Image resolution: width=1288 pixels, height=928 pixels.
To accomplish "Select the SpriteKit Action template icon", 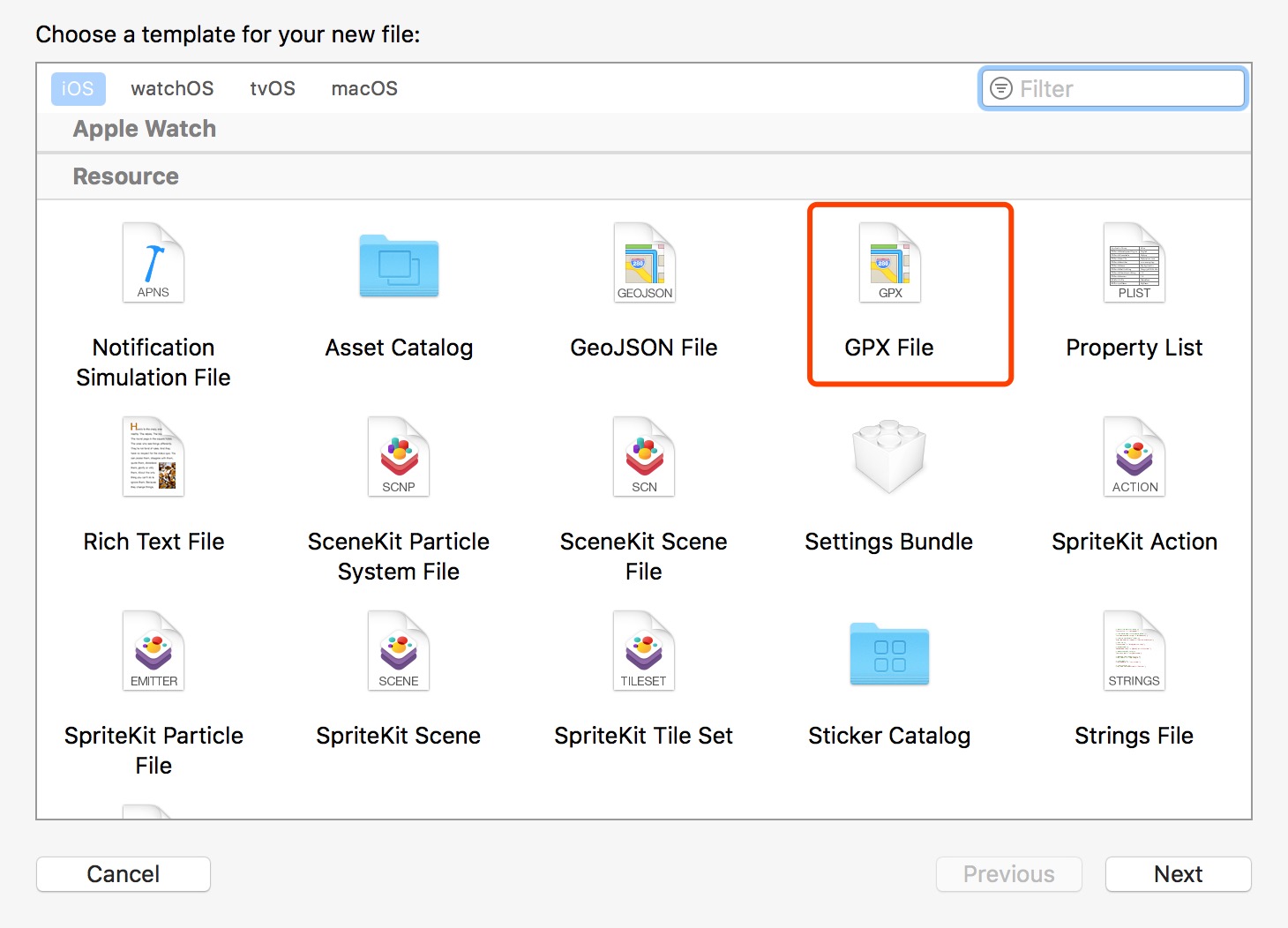I will (x=1134, y=457).
